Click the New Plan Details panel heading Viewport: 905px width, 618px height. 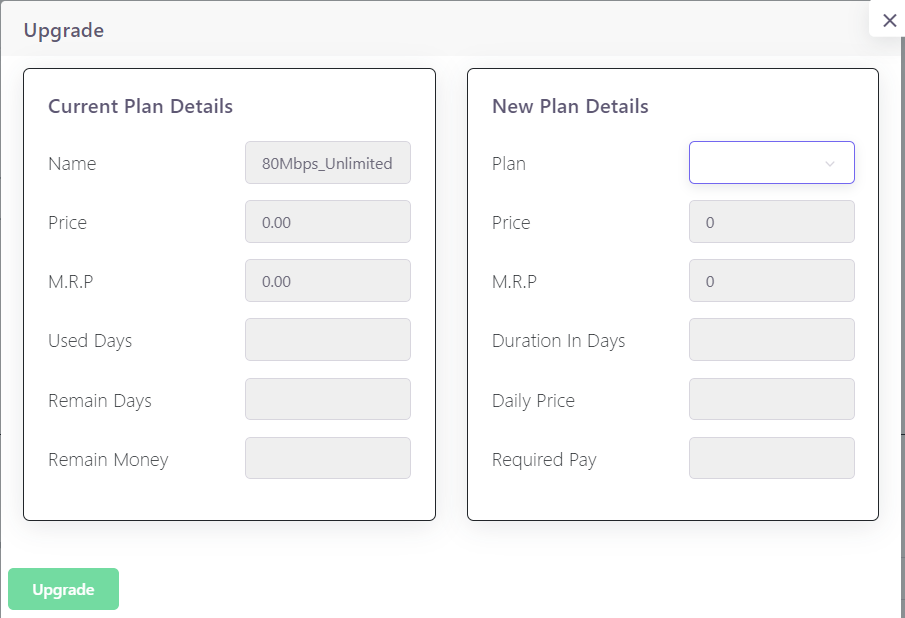pos(570,106)
